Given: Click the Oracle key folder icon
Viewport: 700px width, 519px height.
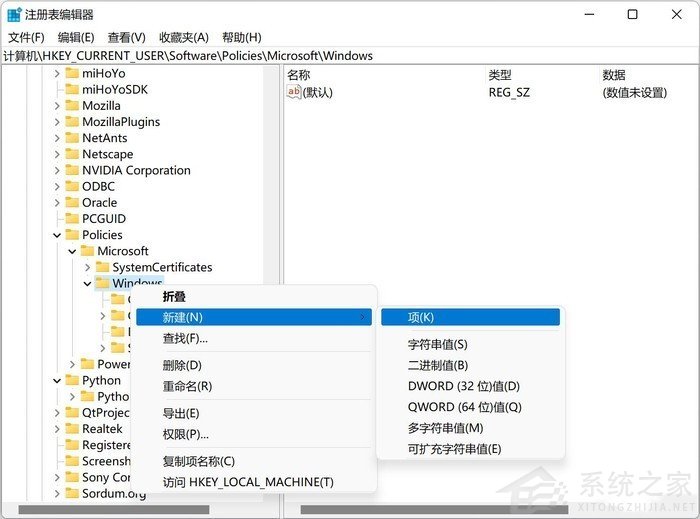Looking at the screenshot, I should (72, 202).
